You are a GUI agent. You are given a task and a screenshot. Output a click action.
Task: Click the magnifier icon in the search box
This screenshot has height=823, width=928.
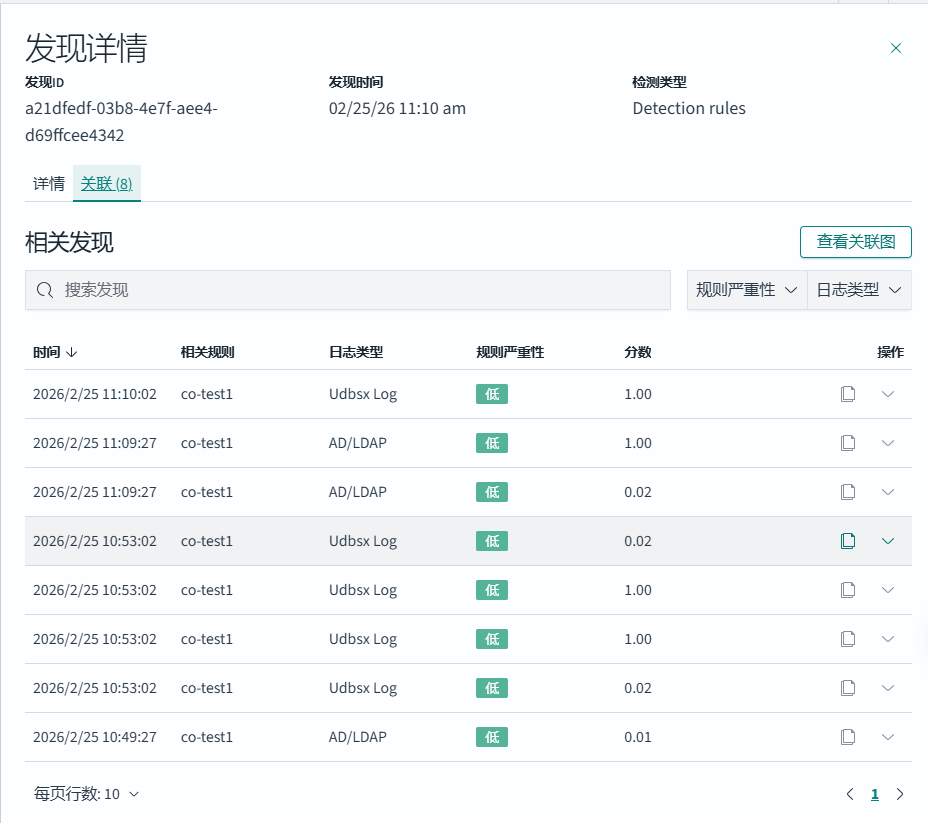[x=44, y=290]
